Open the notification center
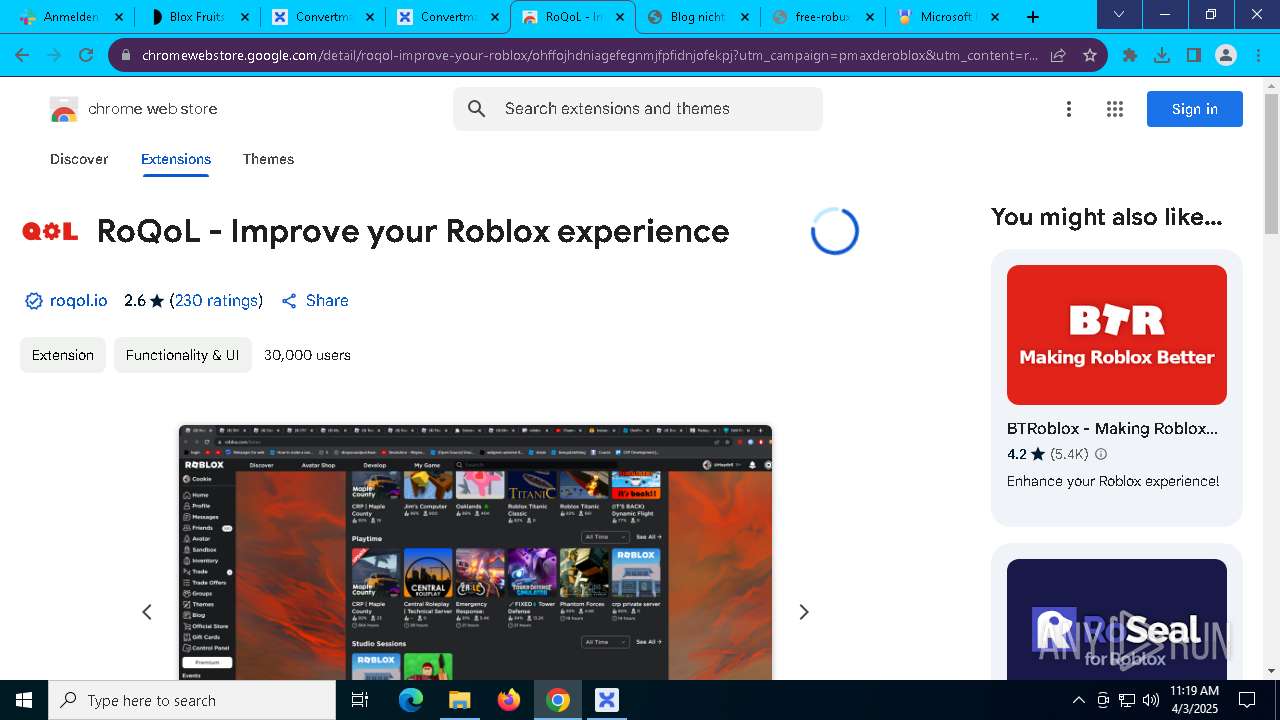 pos(1247,700)
